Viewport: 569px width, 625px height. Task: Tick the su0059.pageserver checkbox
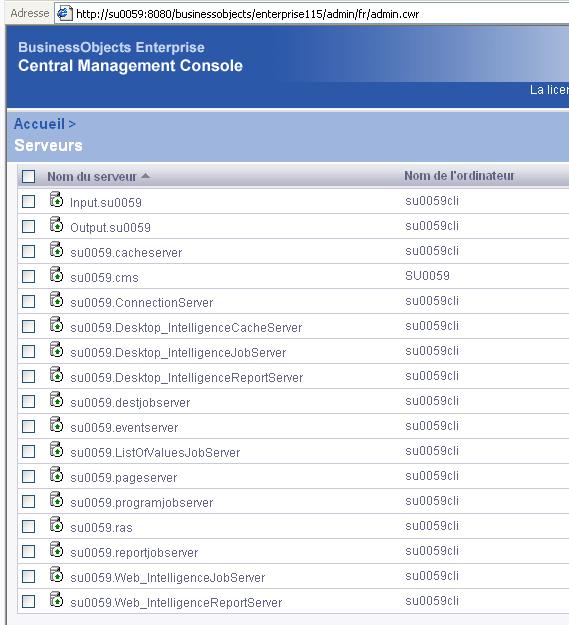pyautogui.click(x=29, y=477)
